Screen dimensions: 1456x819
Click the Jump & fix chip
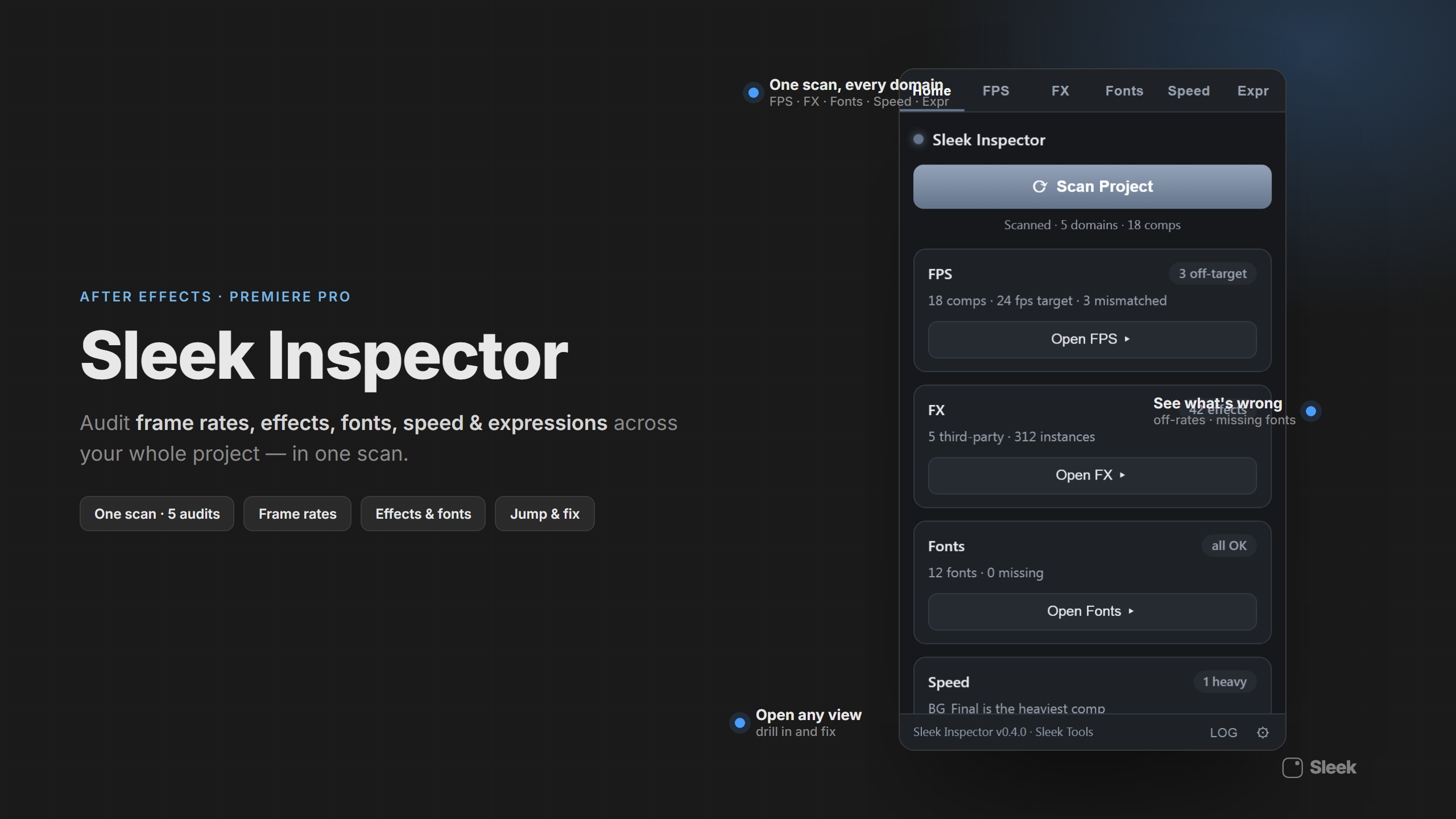pyautogui.click(x=545, y=514)
